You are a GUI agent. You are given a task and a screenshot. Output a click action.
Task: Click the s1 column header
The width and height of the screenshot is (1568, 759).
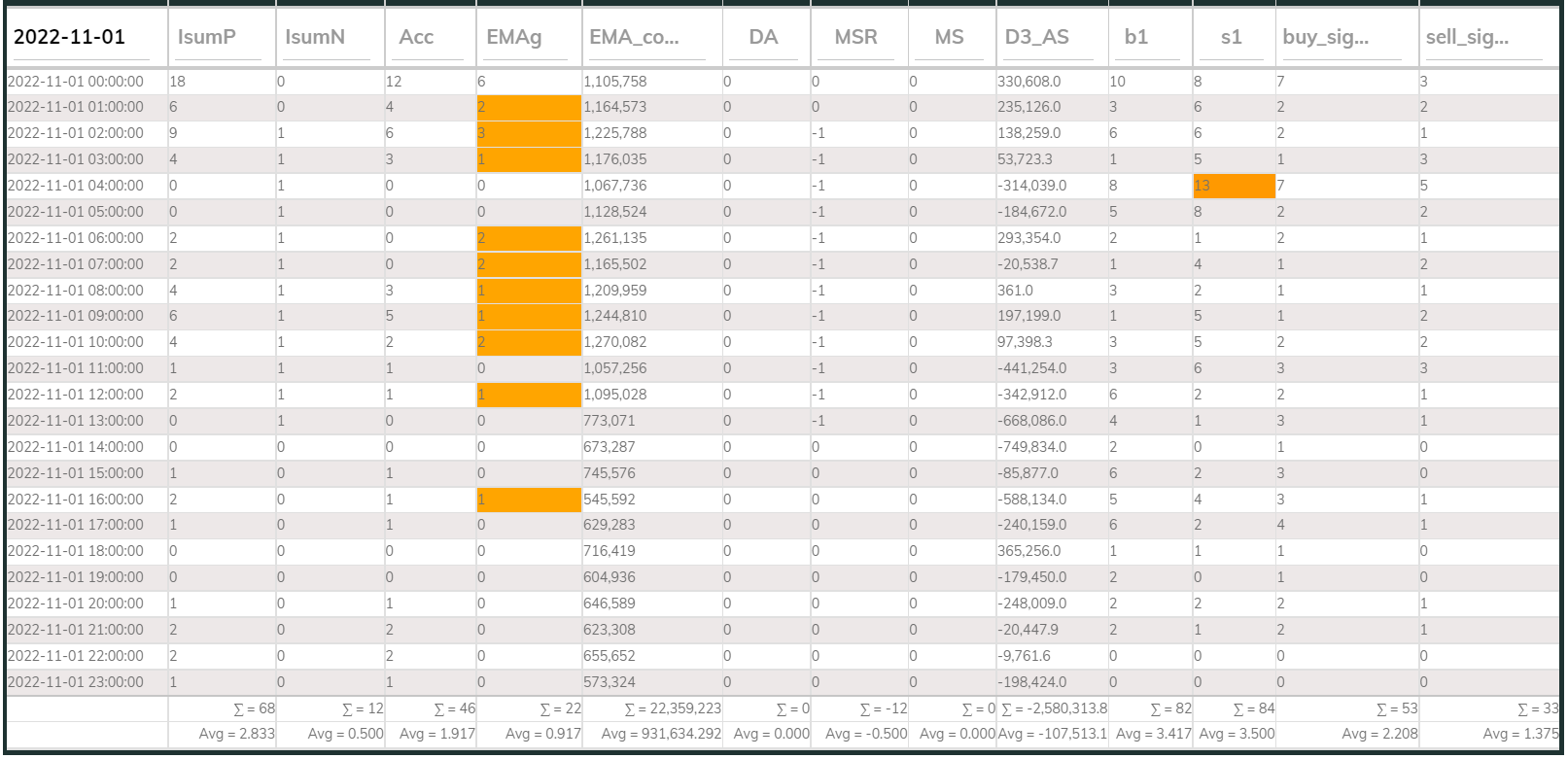point(1234,37)
